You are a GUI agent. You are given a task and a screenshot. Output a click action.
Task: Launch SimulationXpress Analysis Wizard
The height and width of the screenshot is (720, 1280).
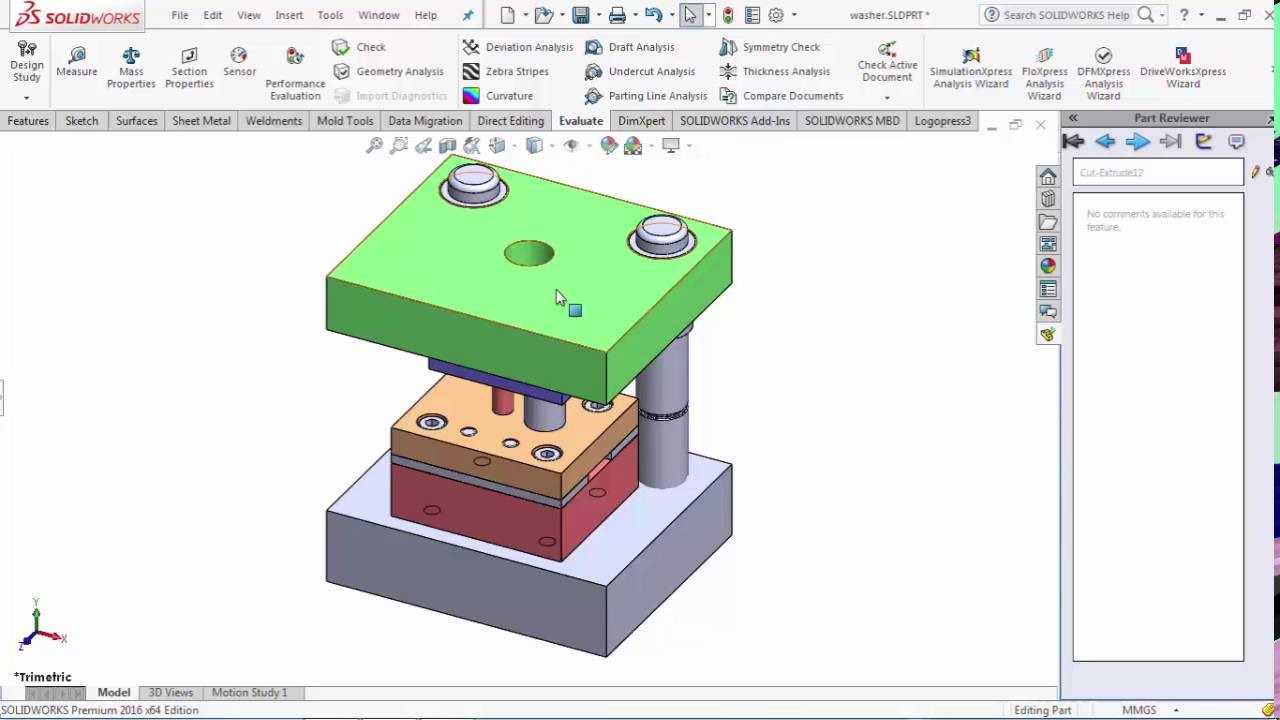pos(970,67)
